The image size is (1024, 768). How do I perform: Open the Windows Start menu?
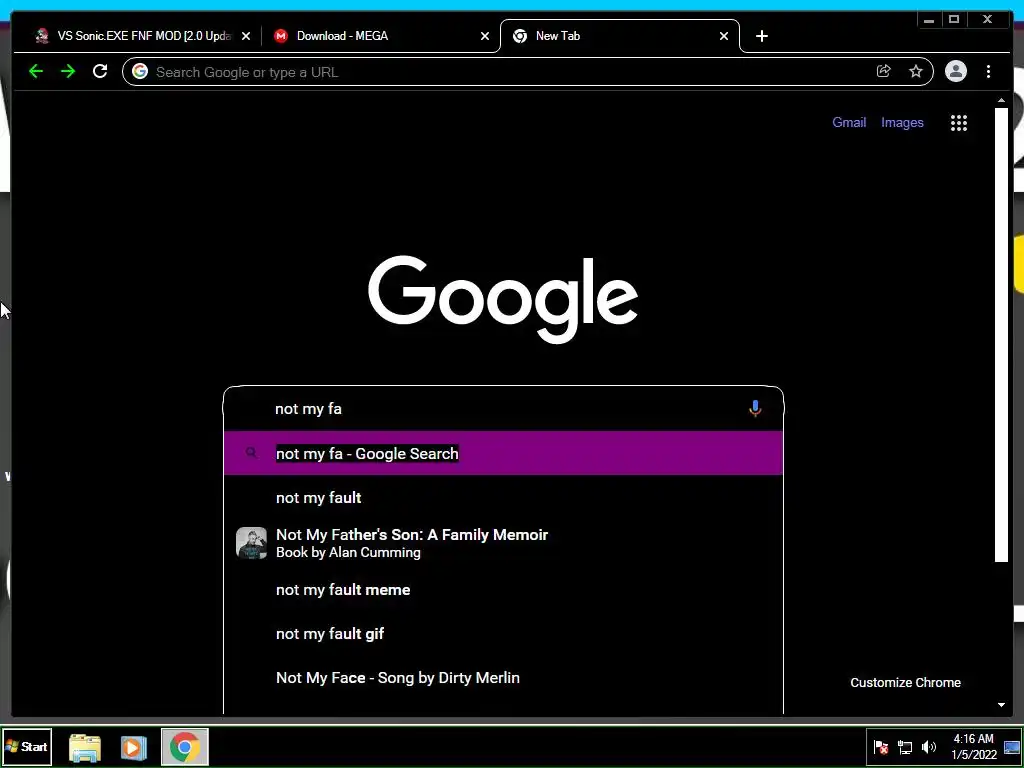pyautogui.click(x=26, y=746)
